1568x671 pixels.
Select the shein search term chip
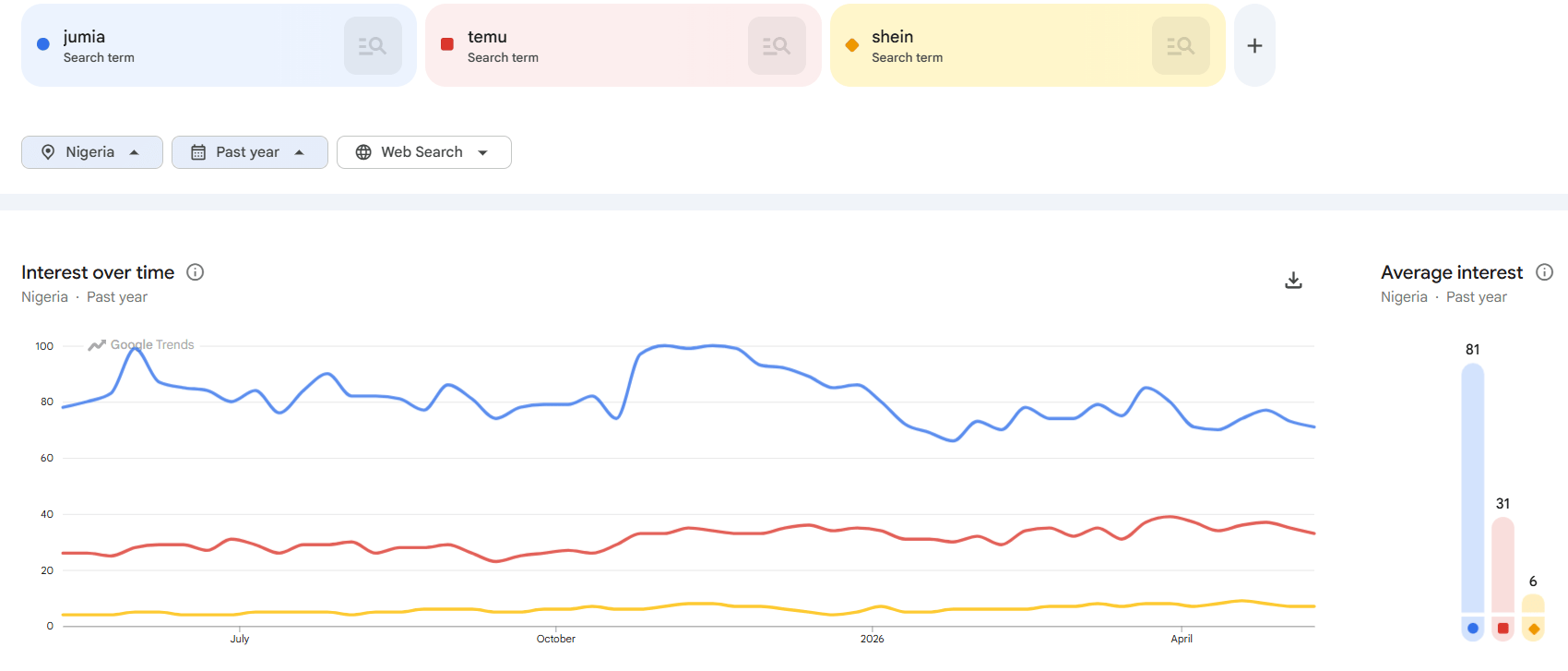click(x=1028, y=45)
